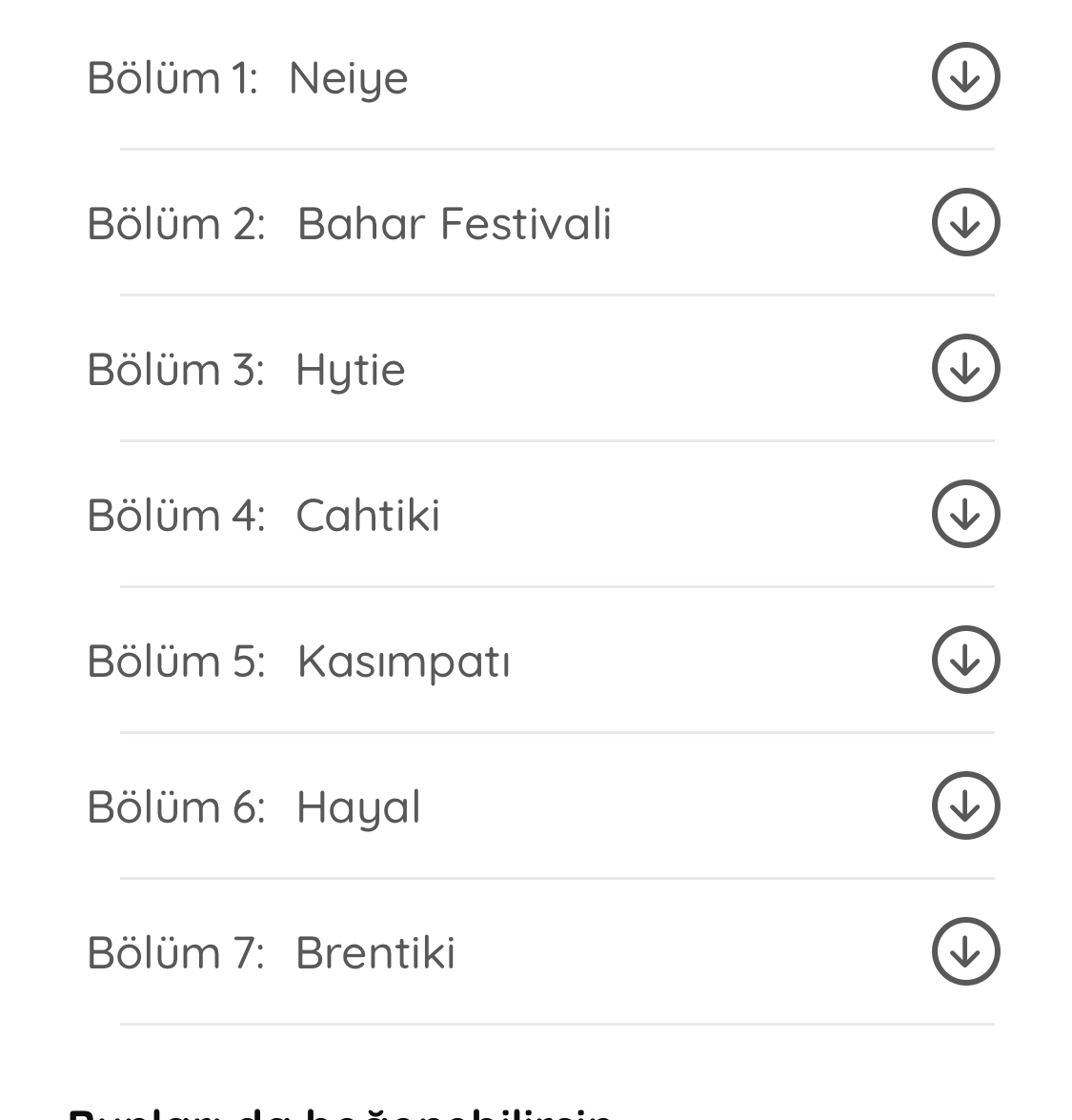Tap the Bölüm 2 label
This screenshot has width=1072, height=1120.
[176, 224]
